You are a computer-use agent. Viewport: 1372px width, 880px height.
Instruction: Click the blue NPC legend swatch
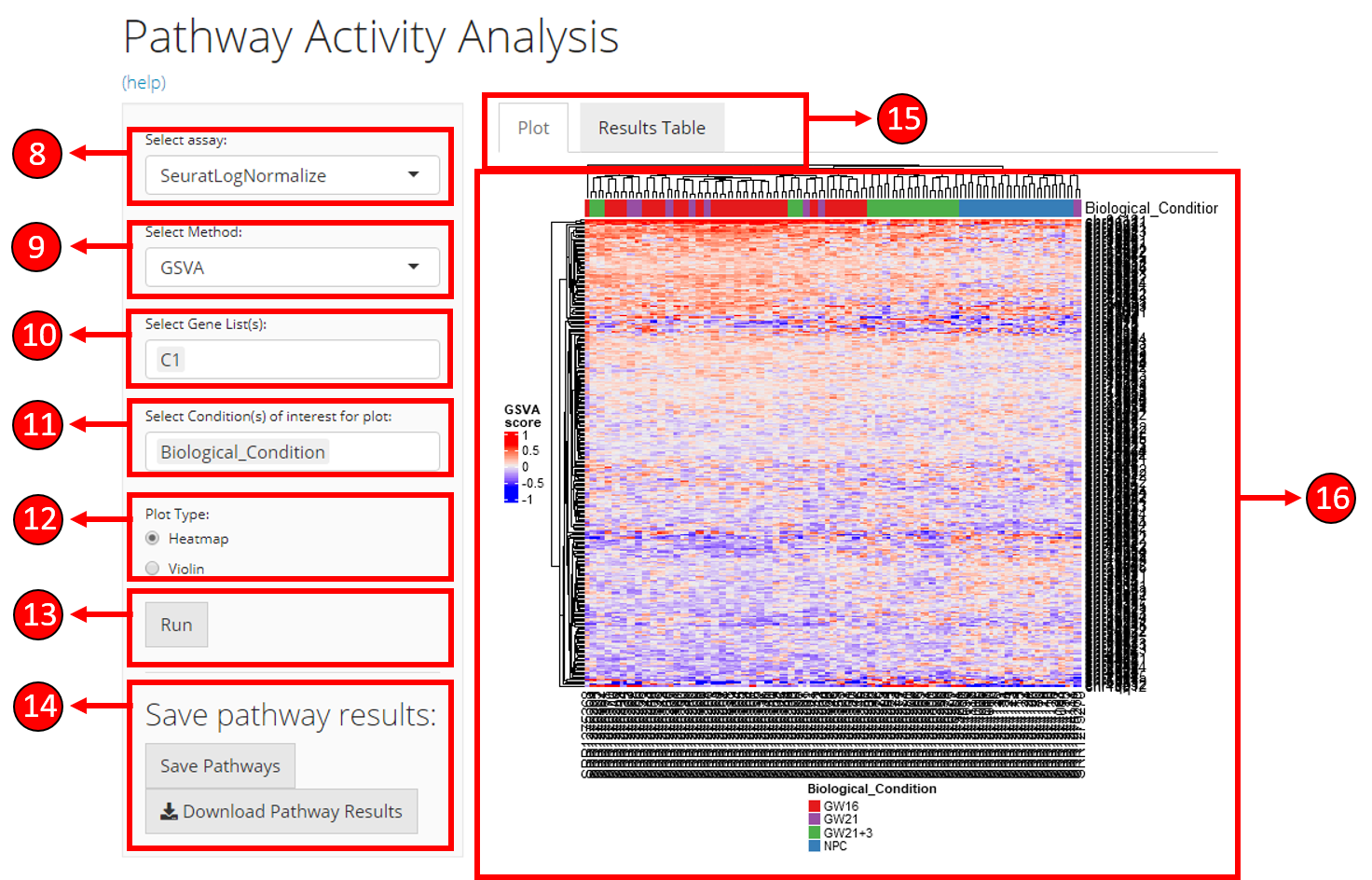pos(815,846)
